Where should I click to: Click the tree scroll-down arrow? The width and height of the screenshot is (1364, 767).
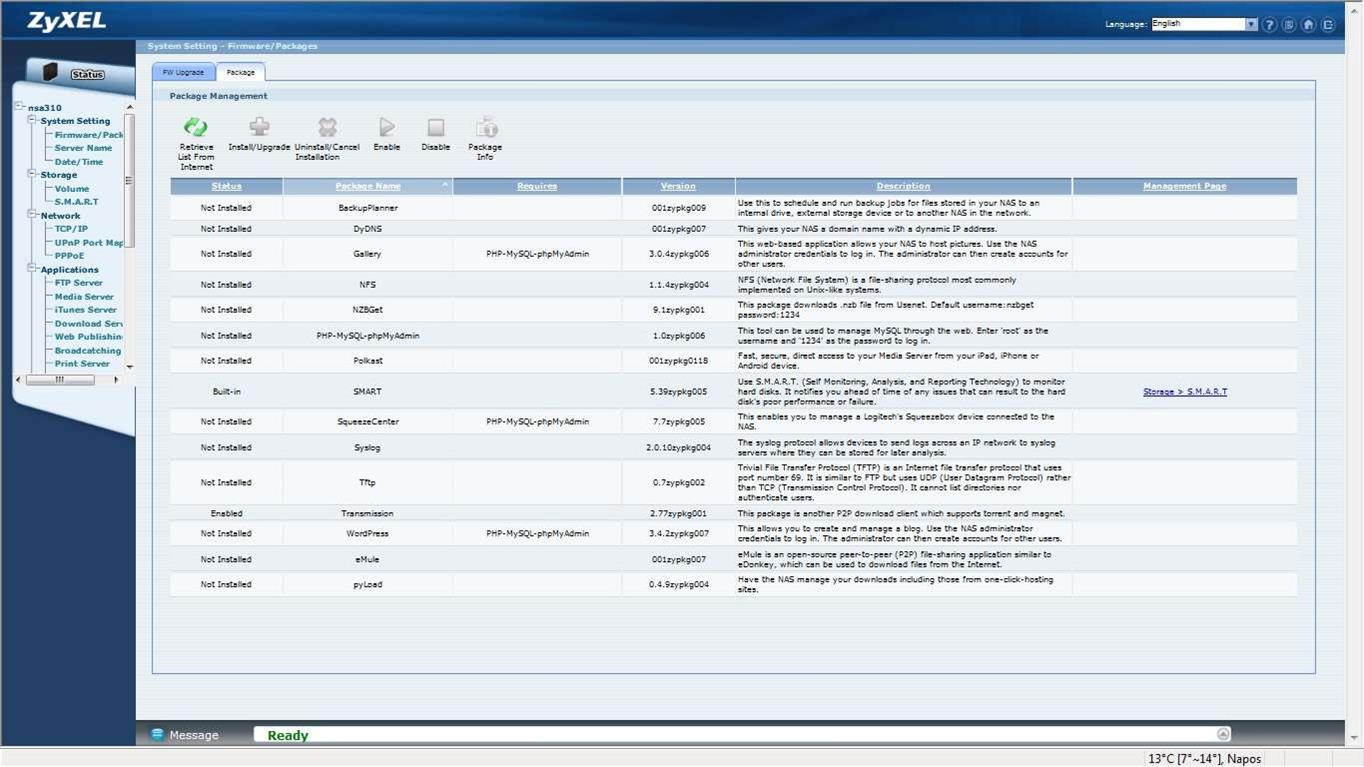point(129,367)
